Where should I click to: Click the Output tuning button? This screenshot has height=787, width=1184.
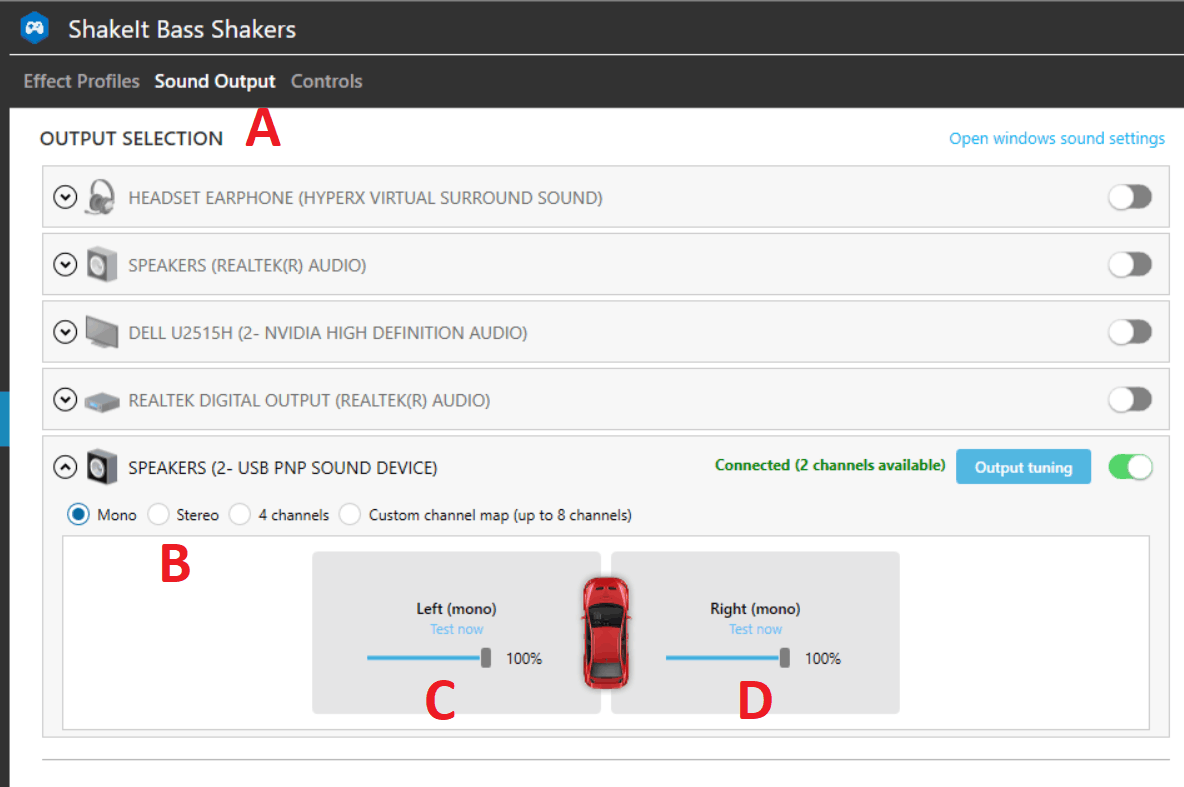(1023, 467)
